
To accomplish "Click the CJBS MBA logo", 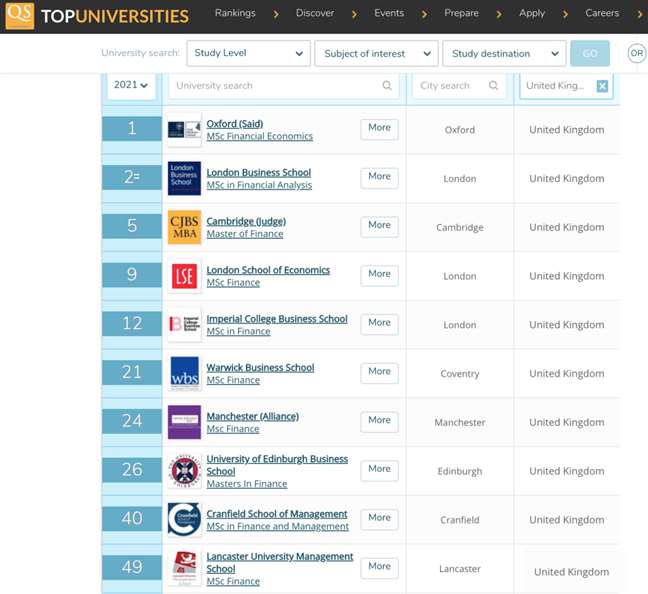I will pyautogui.click(x=184, y=227).
